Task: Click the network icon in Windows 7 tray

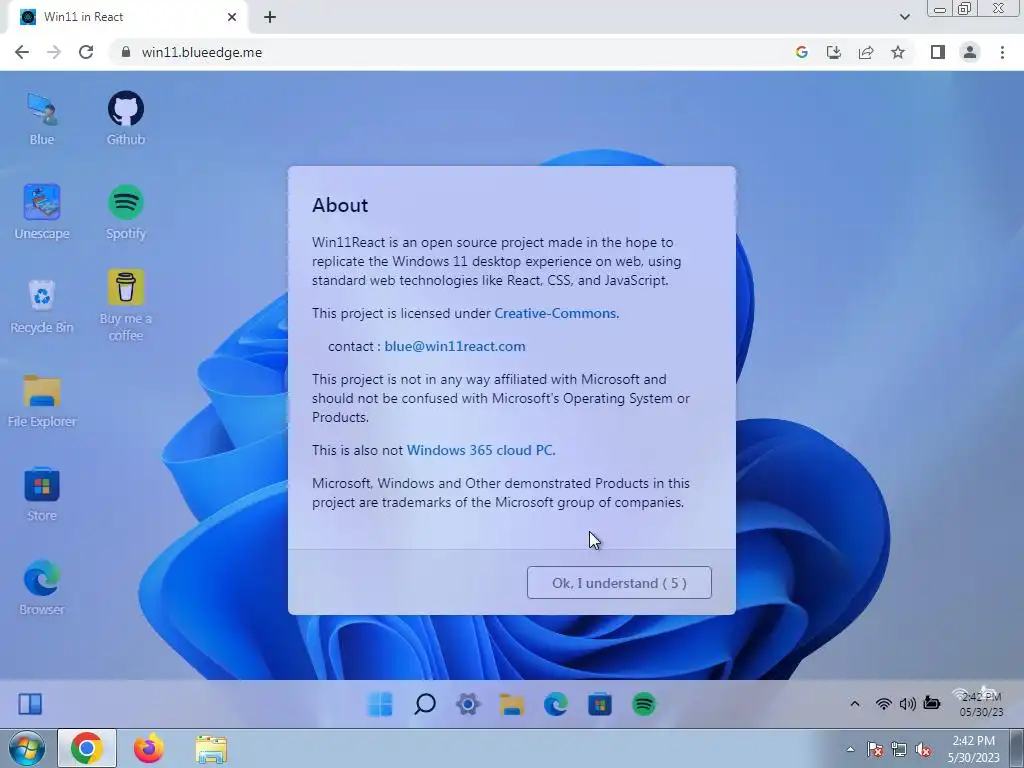Action: click(899, 749)
